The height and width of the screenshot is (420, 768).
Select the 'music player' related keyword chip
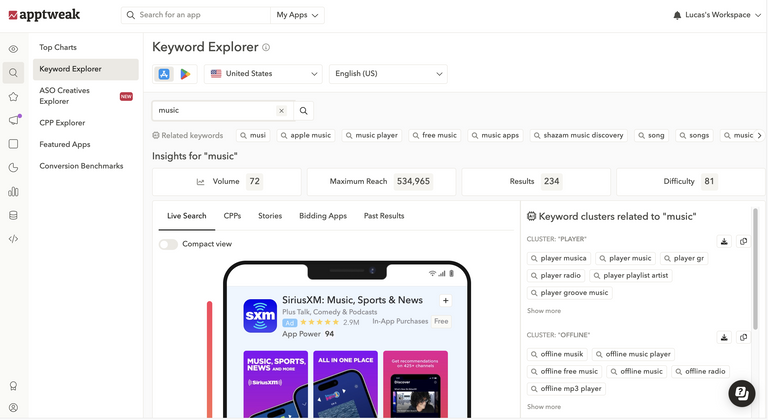371,135
